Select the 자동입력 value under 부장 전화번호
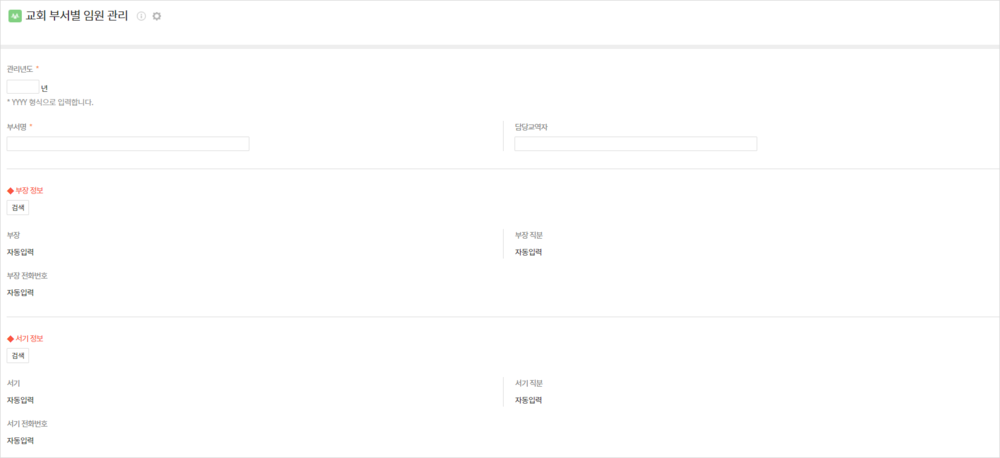Screen dimensions: 1000x458 (20, 292)
